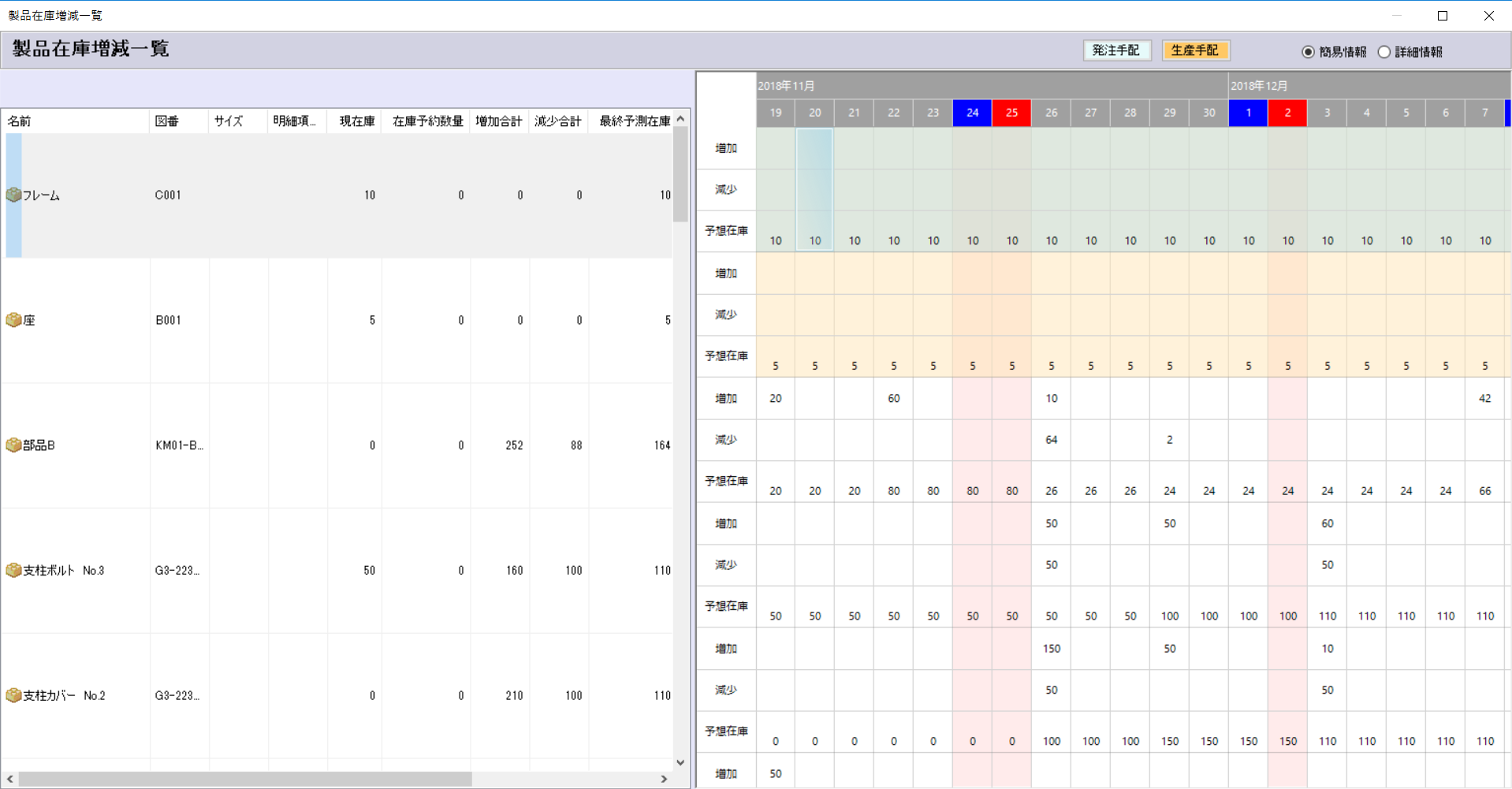The width and height of the screenshot is (1512, 789).
Task: Click 部品B forecast stock 66 on day 7
Action: [x=1485, y=491]
